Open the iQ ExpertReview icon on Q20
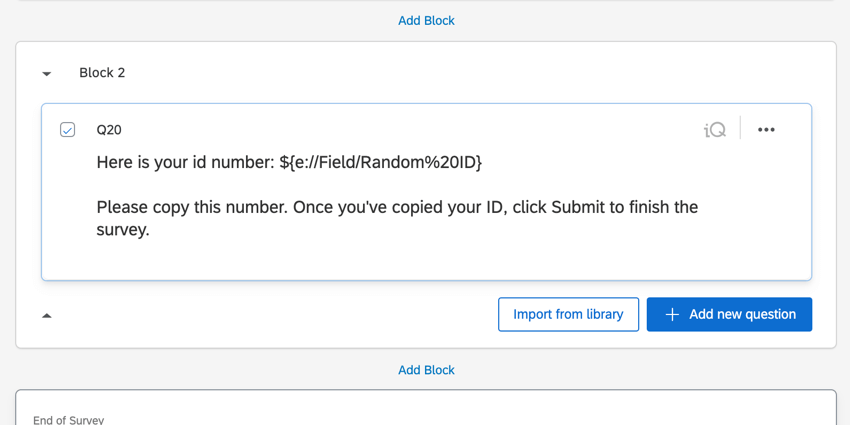The height and width of the screenshot is (425, 850). point(714,130)
